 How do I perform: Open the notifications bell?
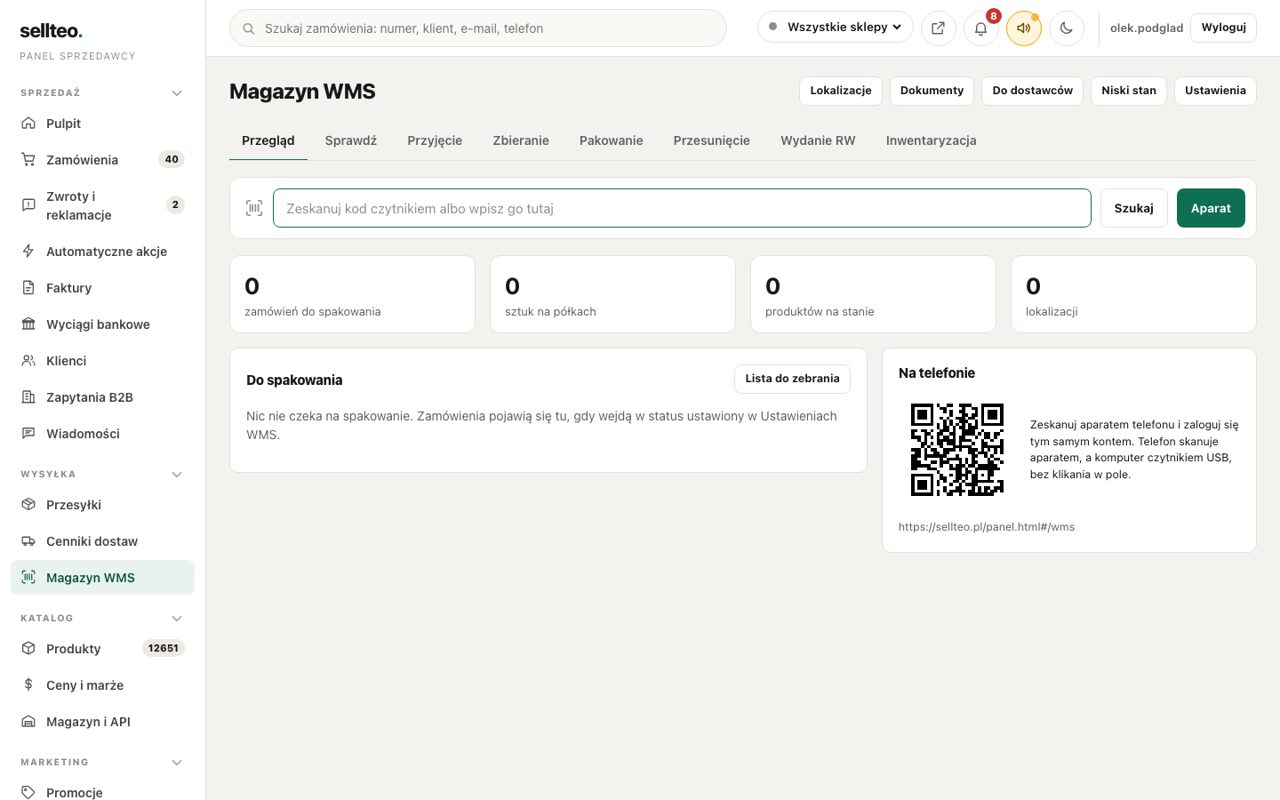click(x=981, y=28)
